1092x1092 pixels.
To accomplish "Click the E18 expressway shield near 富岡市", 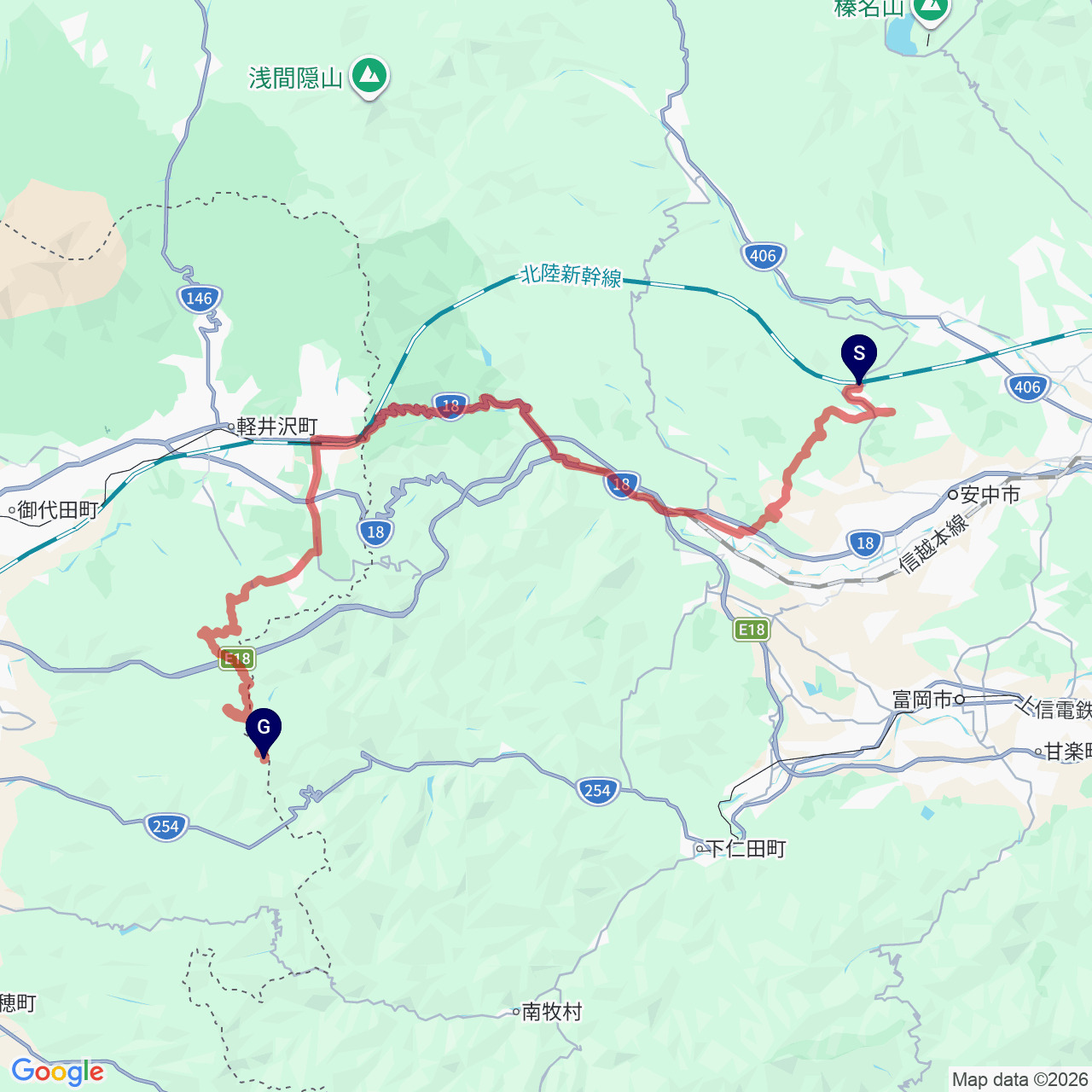I will tap(751, 630).
